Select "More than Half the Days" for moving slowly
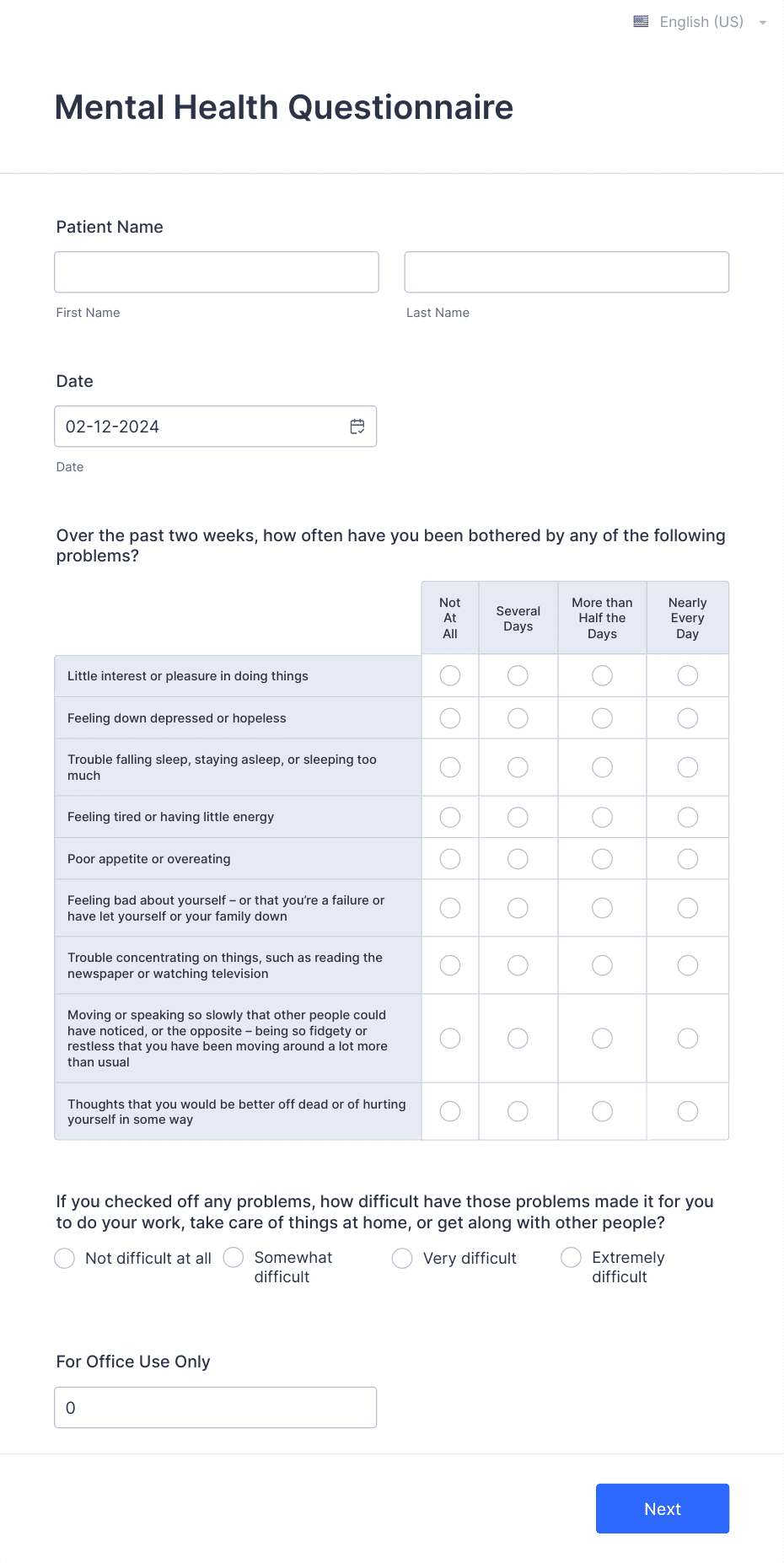 (x=602, y=1038)
